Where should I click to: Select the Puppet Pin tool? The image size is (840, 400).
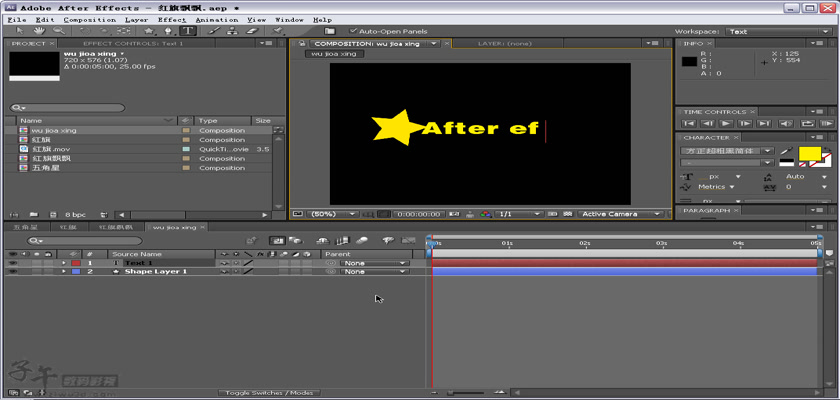pos(278,32)
